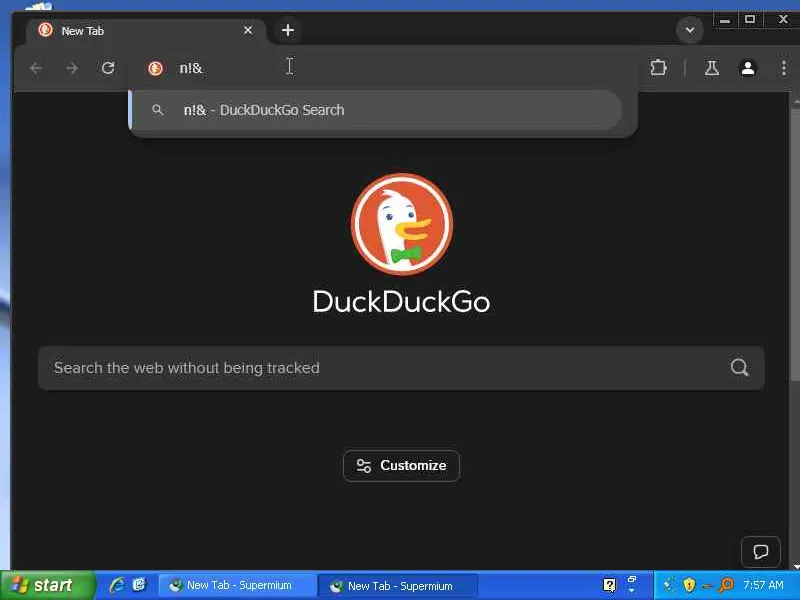The height and width of the screenshot is (600, 800).
Task: Click the DuckDuckGo wordmark text
Action: point(402,302)
